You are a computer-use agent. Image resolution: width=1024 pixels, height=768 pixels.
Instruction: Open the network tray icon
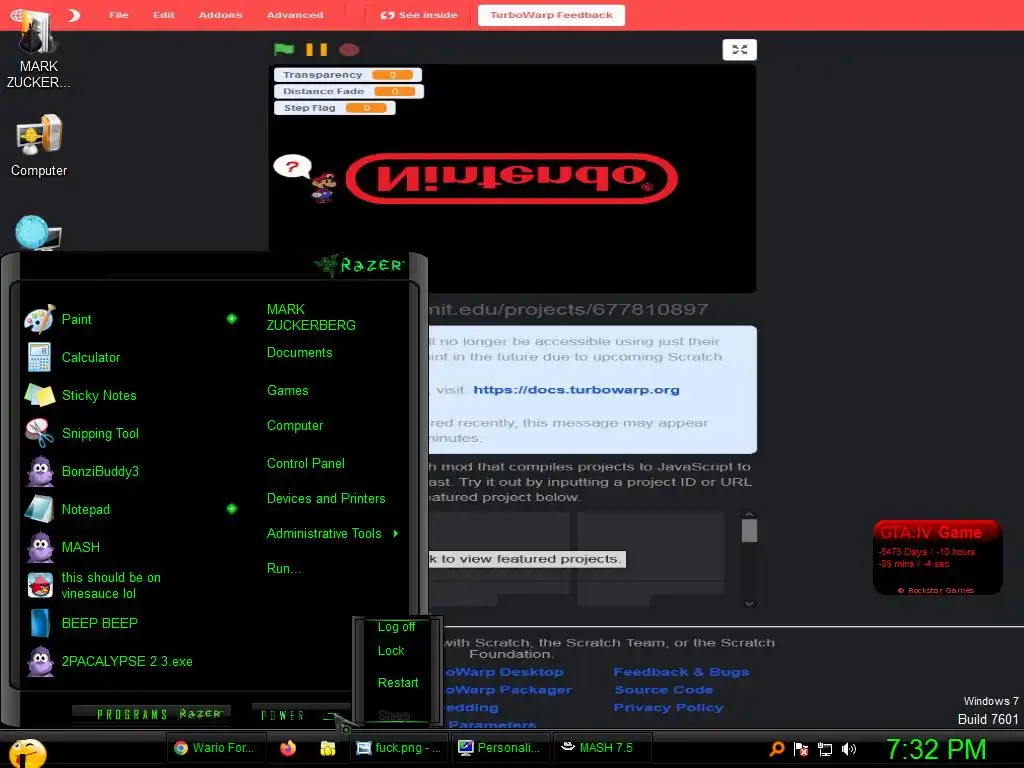coord(825,749)
